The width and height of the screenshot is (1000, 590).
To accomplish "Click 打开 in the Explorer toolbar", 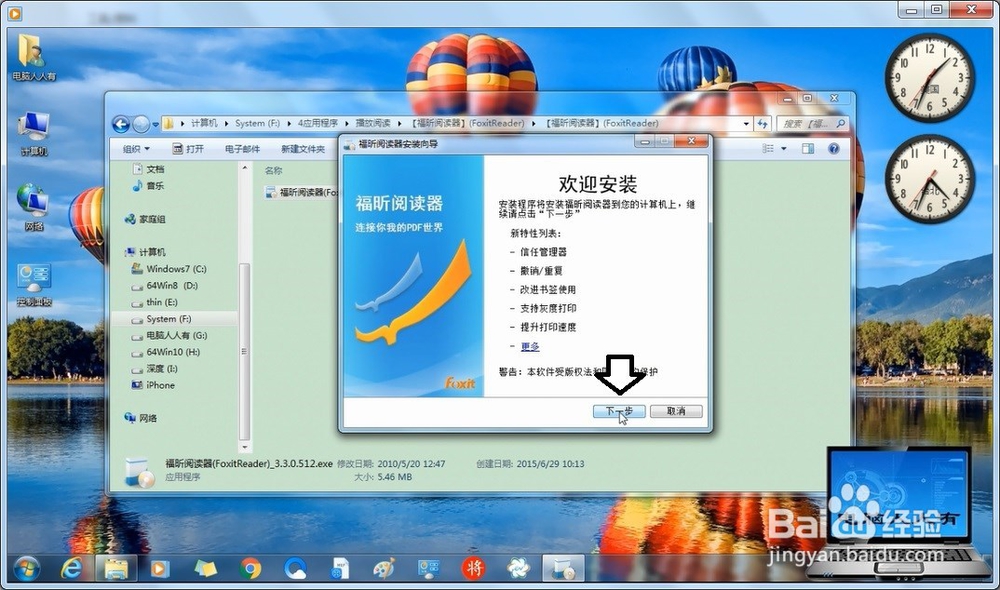I will click(188, 149).
